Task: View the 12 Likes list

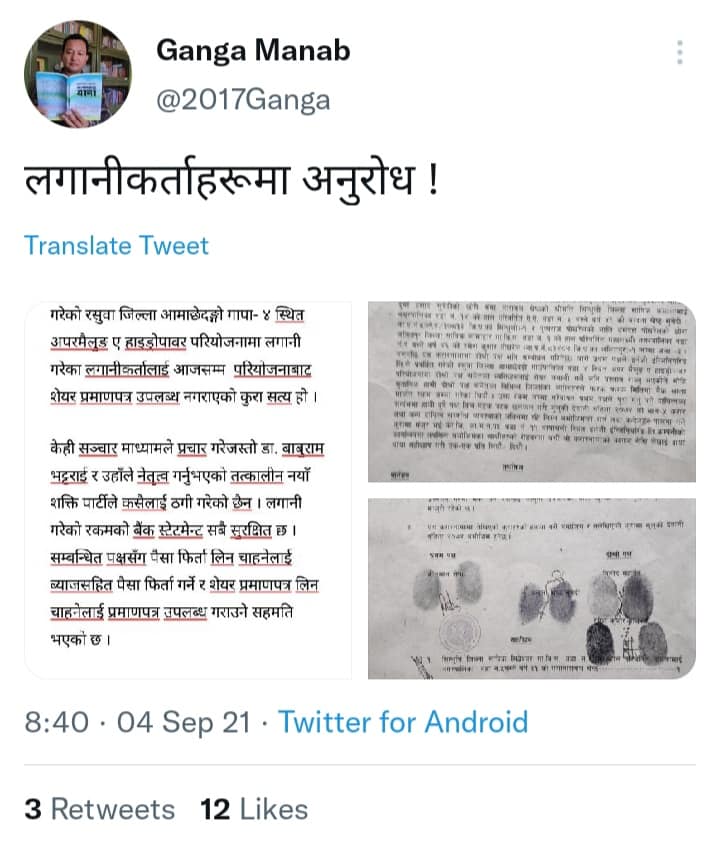Action: pyautogui.click(x=254, y=809)
